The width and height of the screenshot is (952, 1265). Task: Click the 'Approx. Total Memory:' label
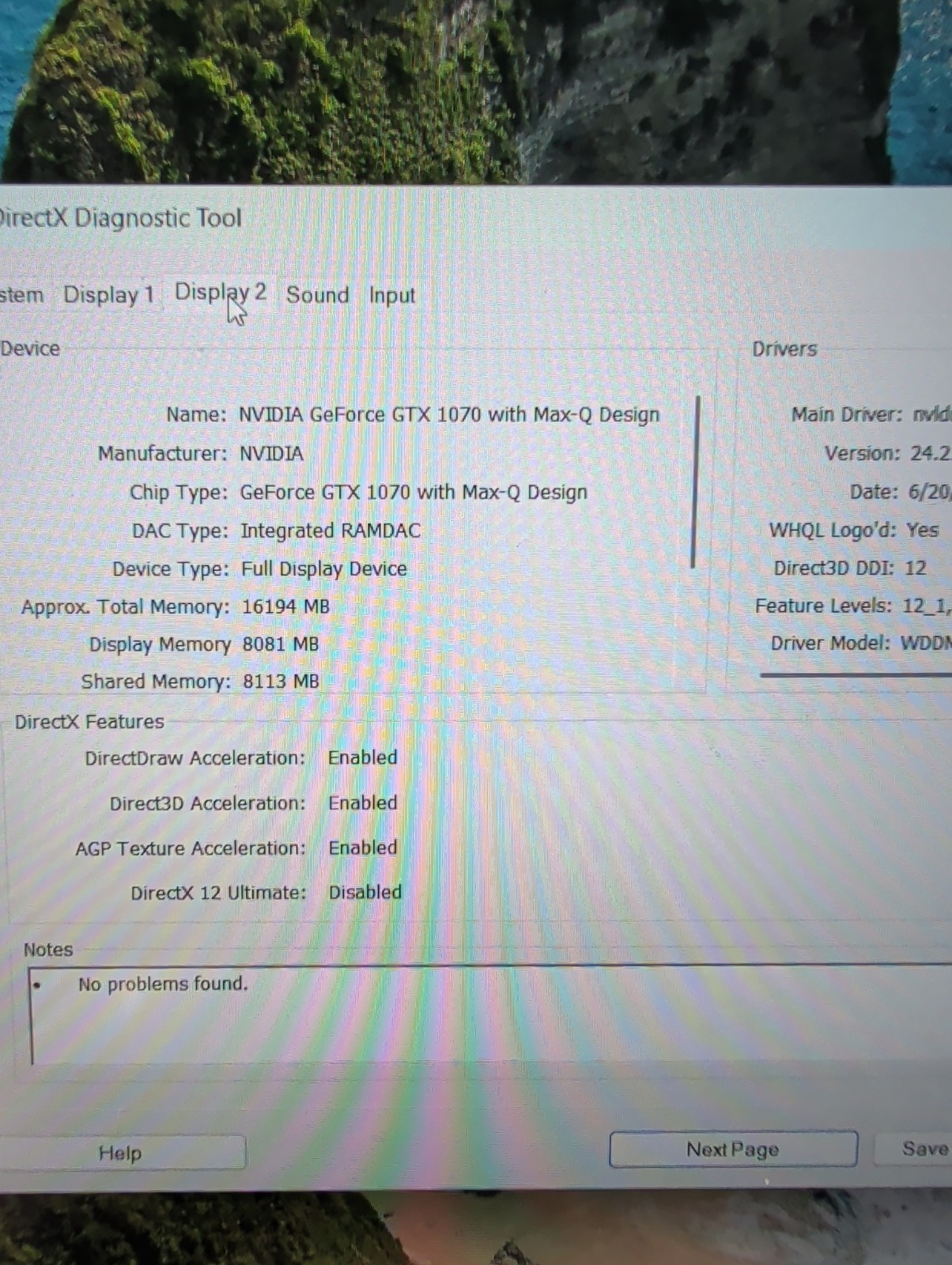point(125,607)
